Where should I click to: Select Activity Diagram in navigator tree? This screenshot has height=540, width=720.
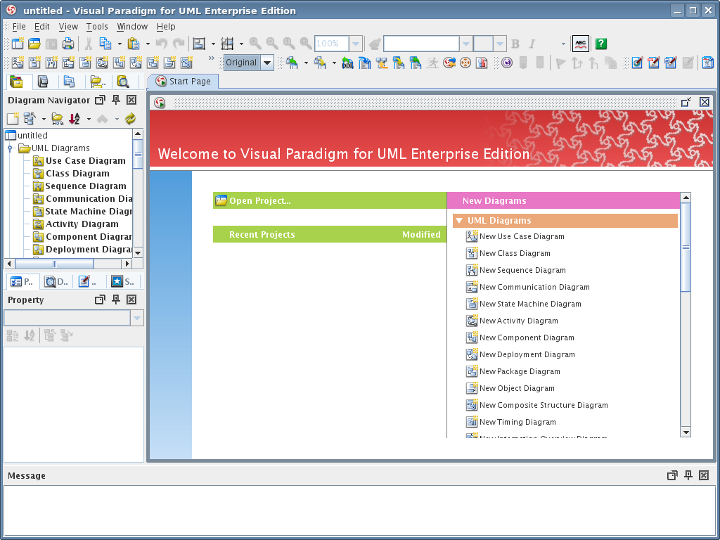[82, 224]
